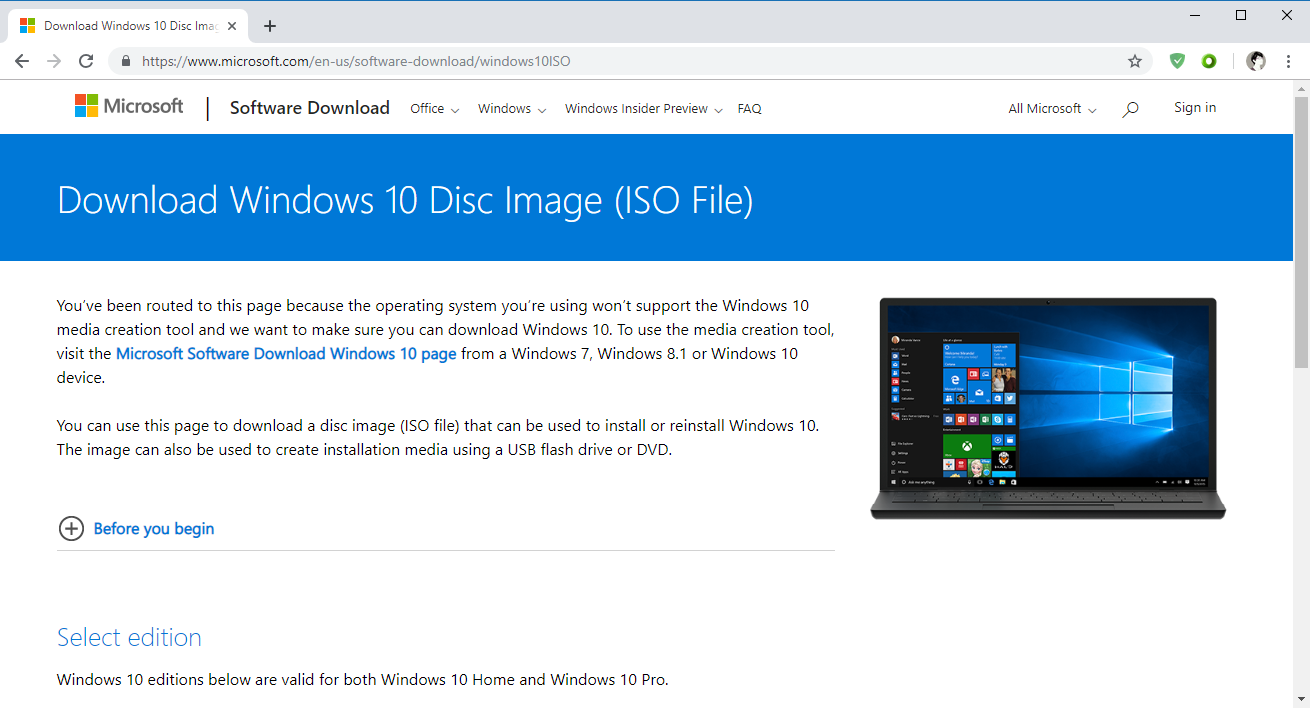Bookmark page using the star icon
Image resolution: width=1310 pixels, height=708 pixels.
(1135, 61)
